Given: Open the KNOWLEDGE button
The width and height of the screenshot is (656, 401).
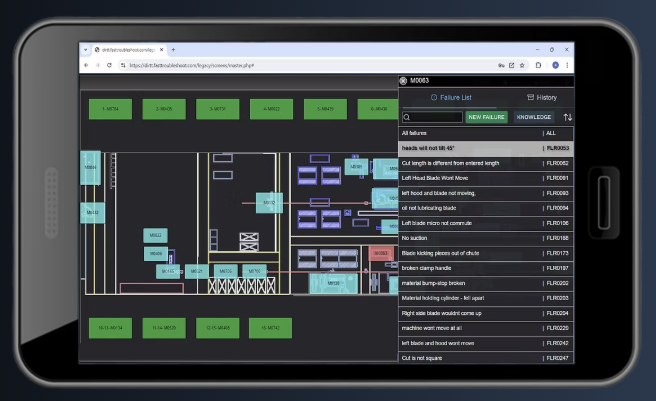Looking at the screenshot, I should tap(534, 117).
